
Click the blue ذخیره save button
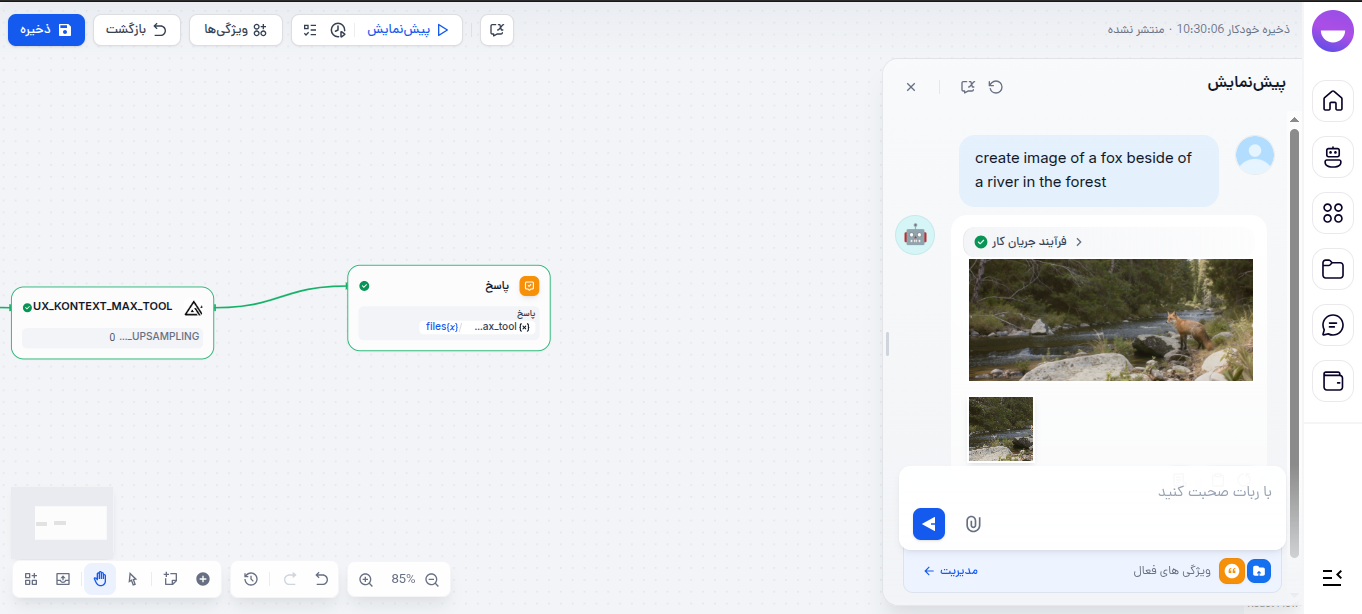point(47,30)
